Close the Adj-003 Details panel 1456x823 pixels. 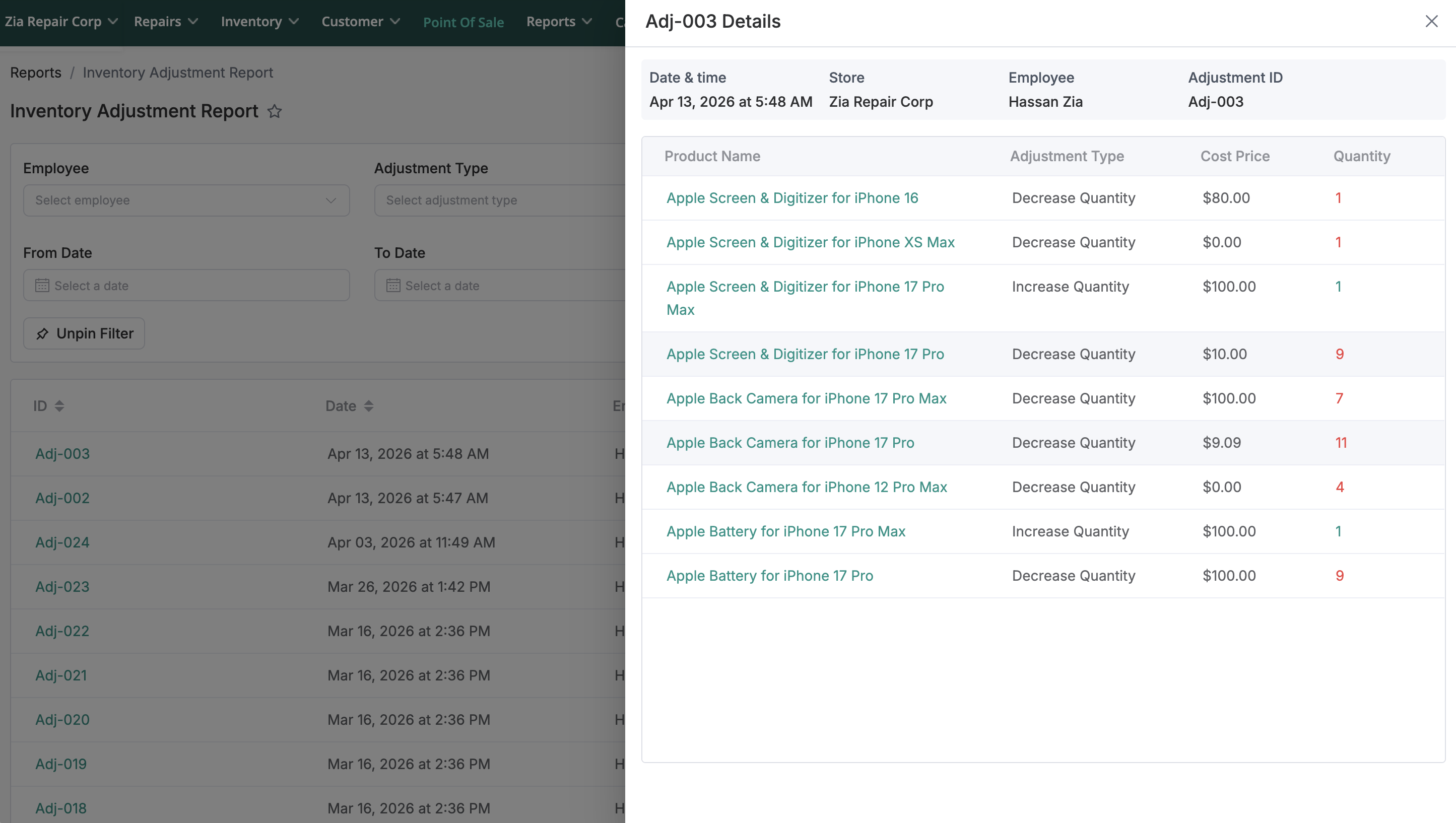[1431, 22]
